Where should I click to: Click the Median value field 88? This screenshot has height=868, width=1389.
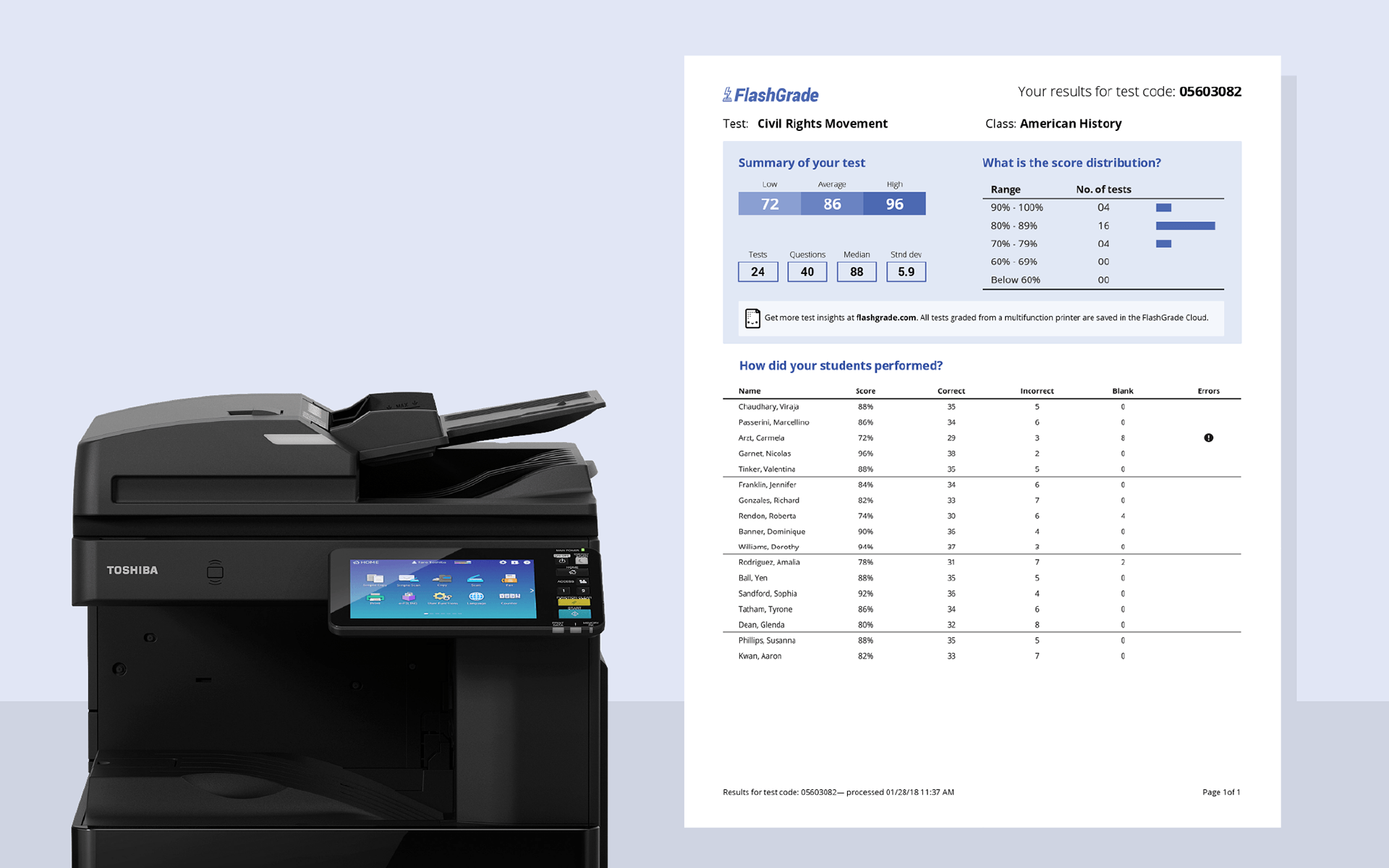coord(857,272)
